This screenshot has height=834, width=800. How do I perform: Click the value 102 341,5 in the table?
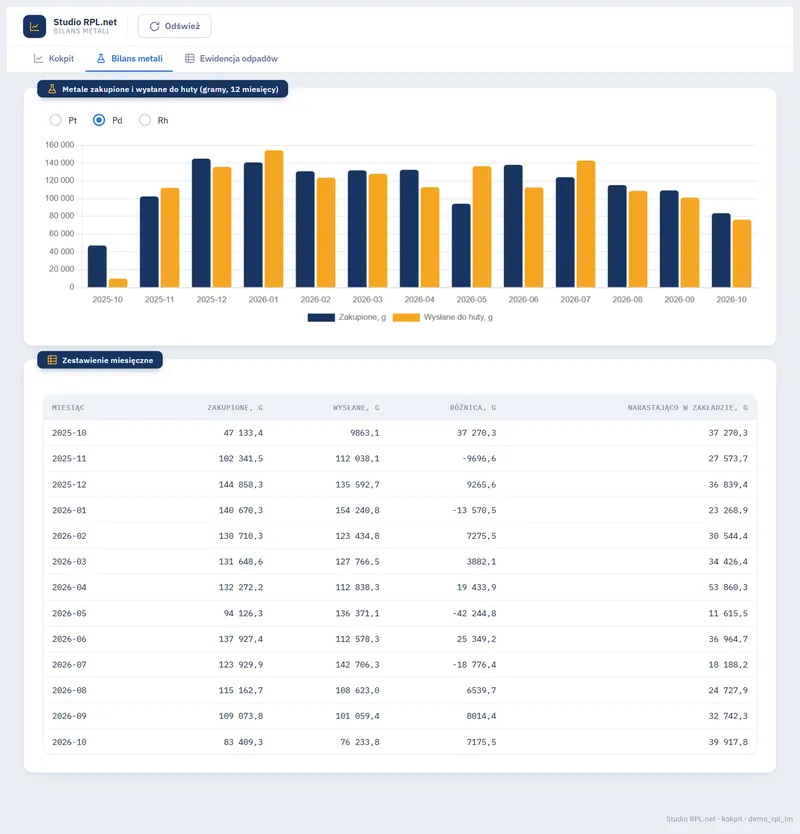[241, 458]
